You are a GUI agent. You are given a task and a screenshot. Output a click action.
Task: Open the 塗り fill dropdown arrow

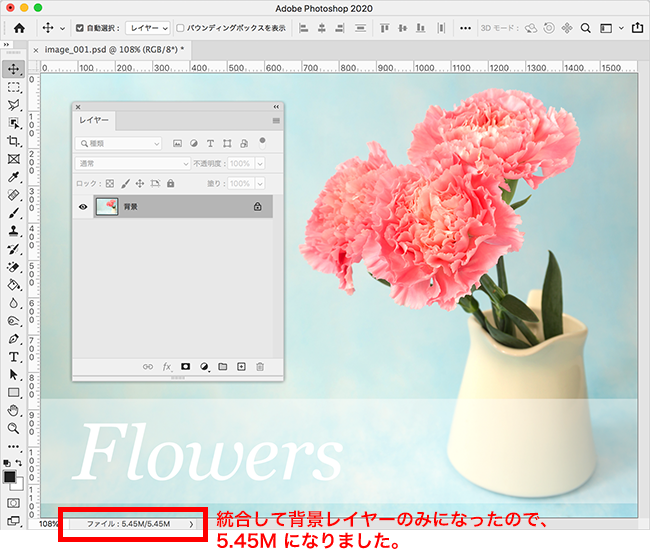(x=260, y=183)
